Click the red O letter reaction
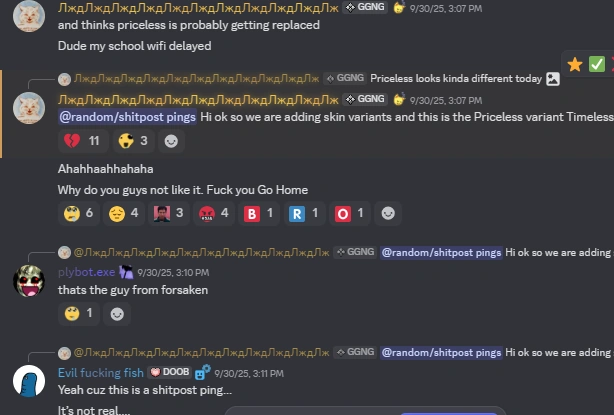 point(349,213)
